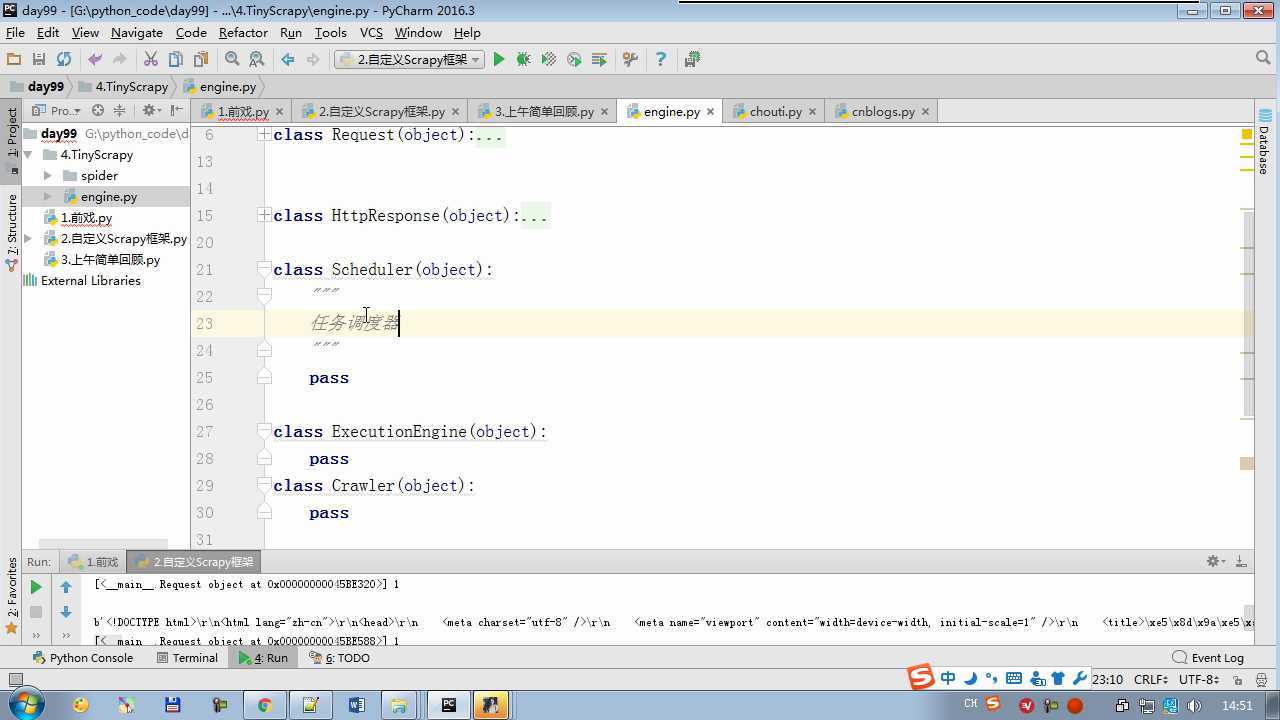Viewport: 1280px width, 720px height.
Task: Run with Coverage icon in toolbar
Action: tap(548, 60)
